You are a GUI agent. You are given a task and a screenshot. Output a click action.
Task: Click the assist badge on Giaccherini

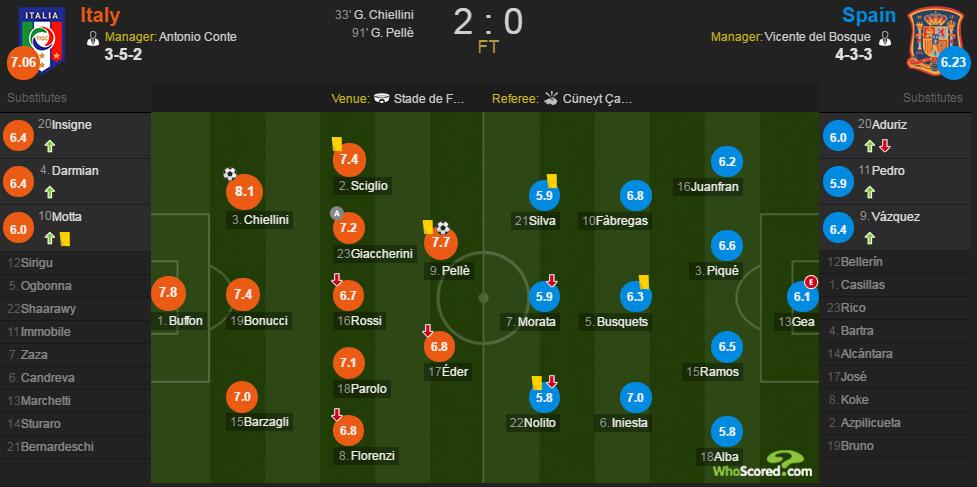337,214
